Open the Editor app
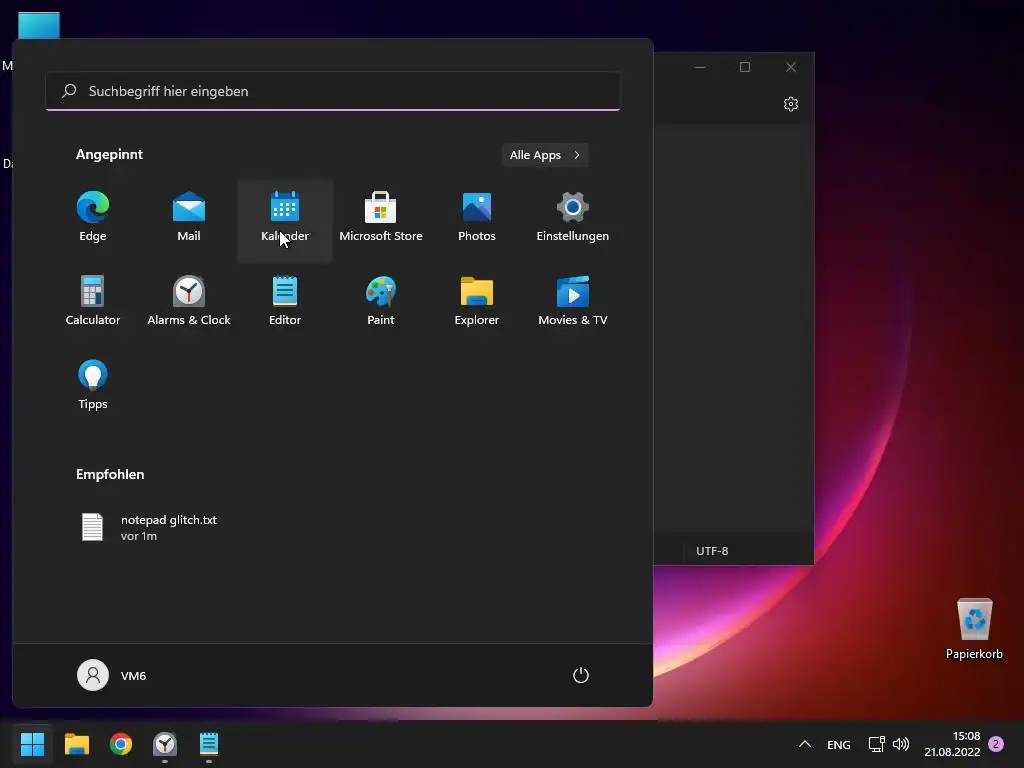This screenshot has width=1024, height=768. point(285,302)
